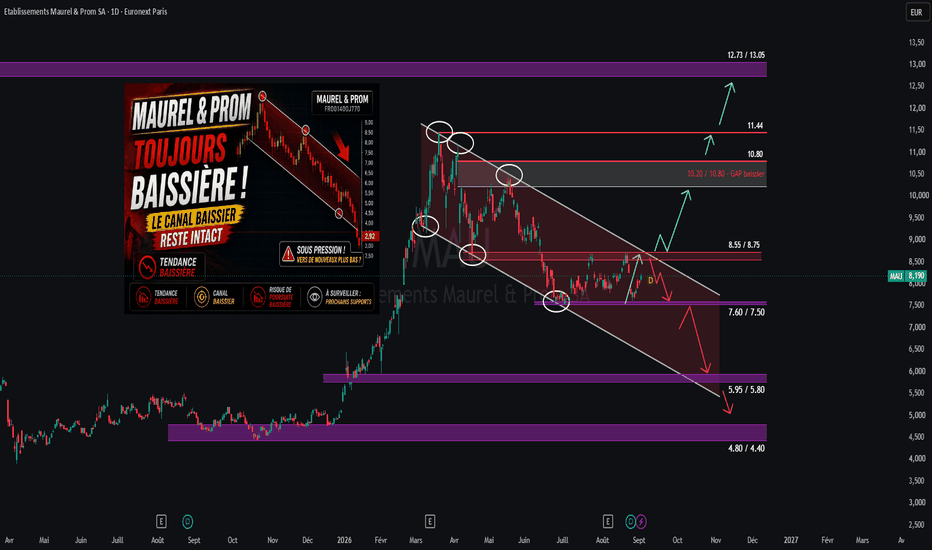Click the green MAU ticker tag
This screenshot has height=550, width=932.
pyautogui.click(x=896, y=276)
